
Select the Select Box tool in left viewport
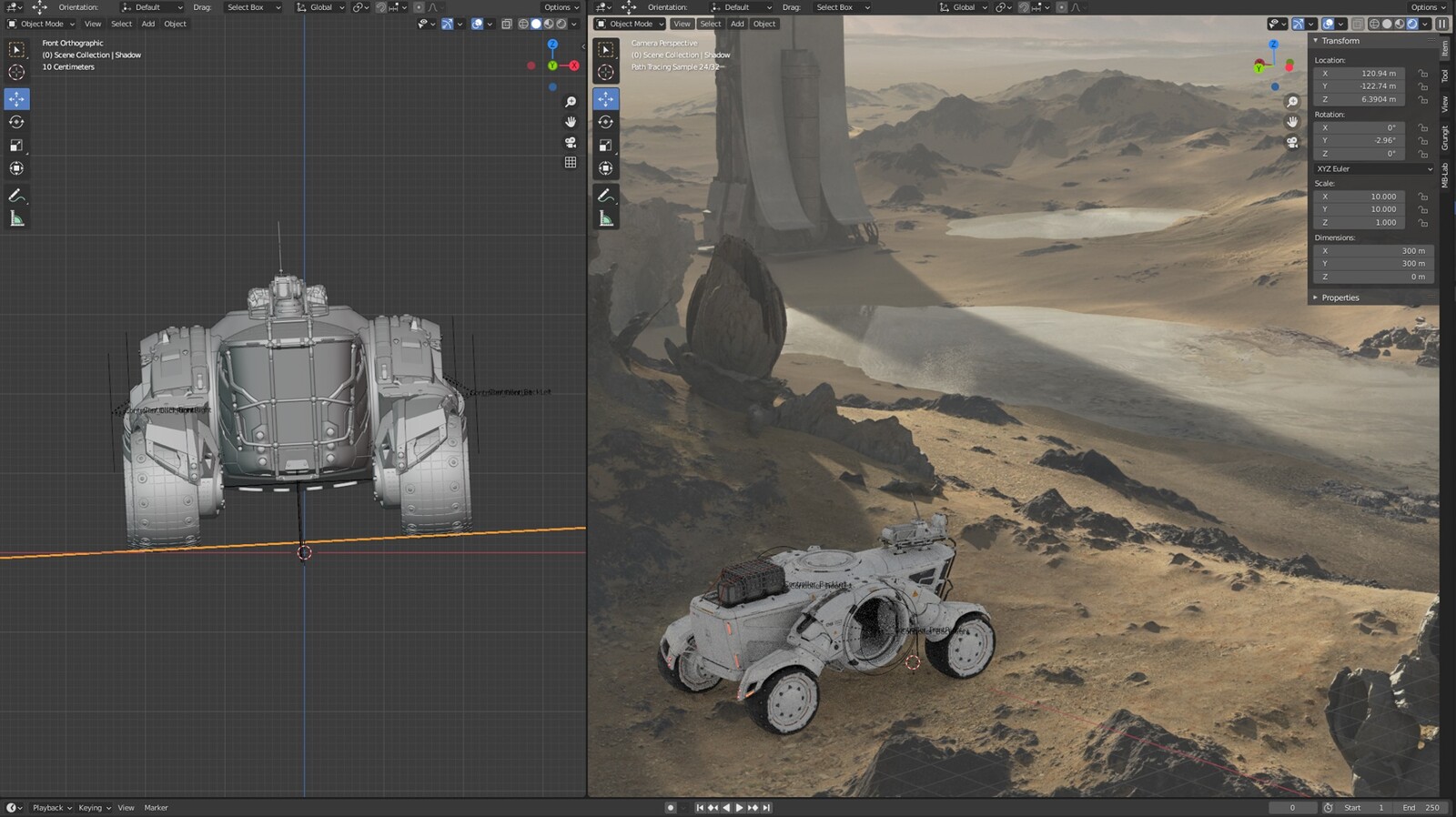coord(16,50)
